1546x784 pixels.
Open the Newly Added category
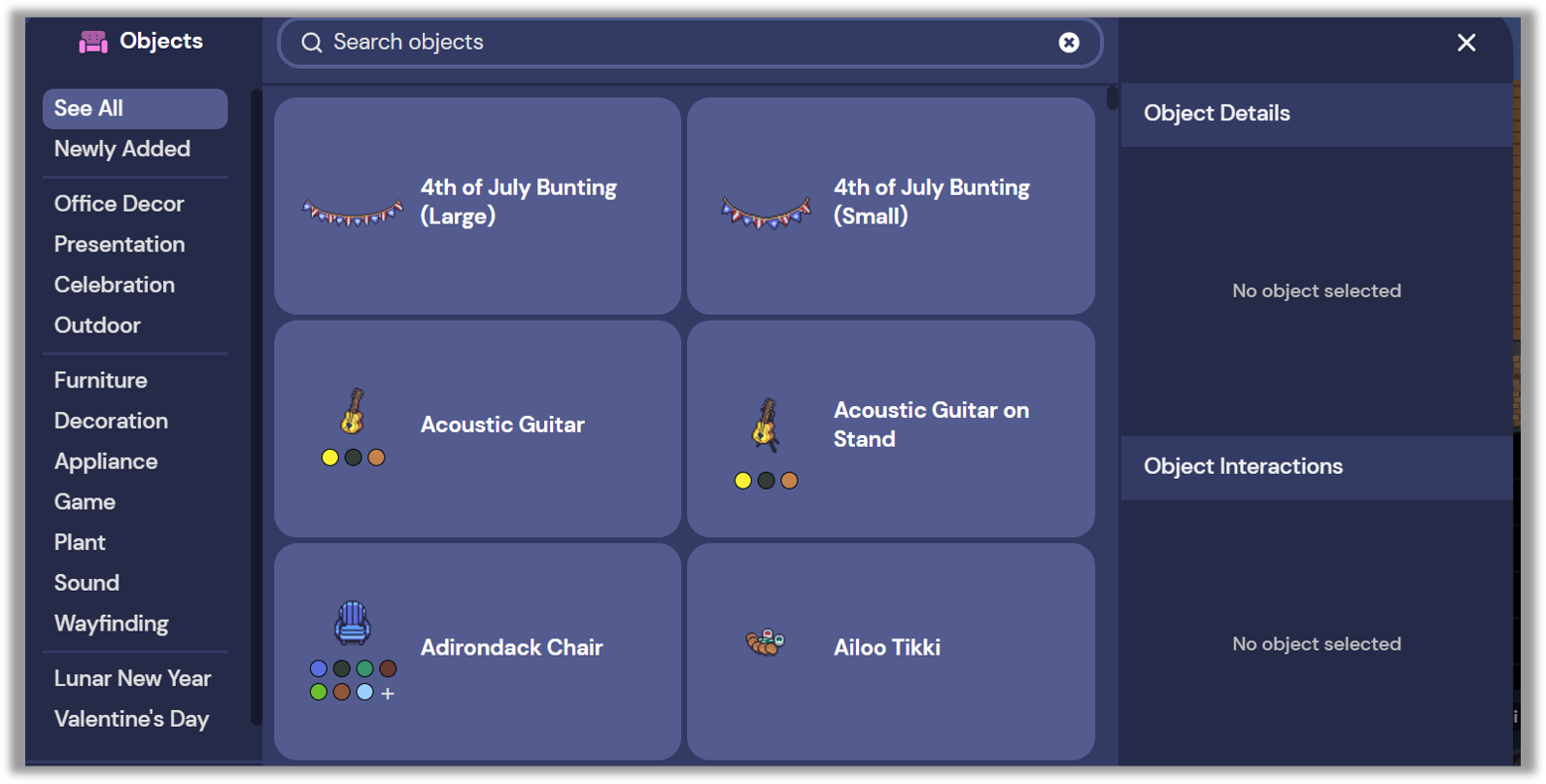122,149
